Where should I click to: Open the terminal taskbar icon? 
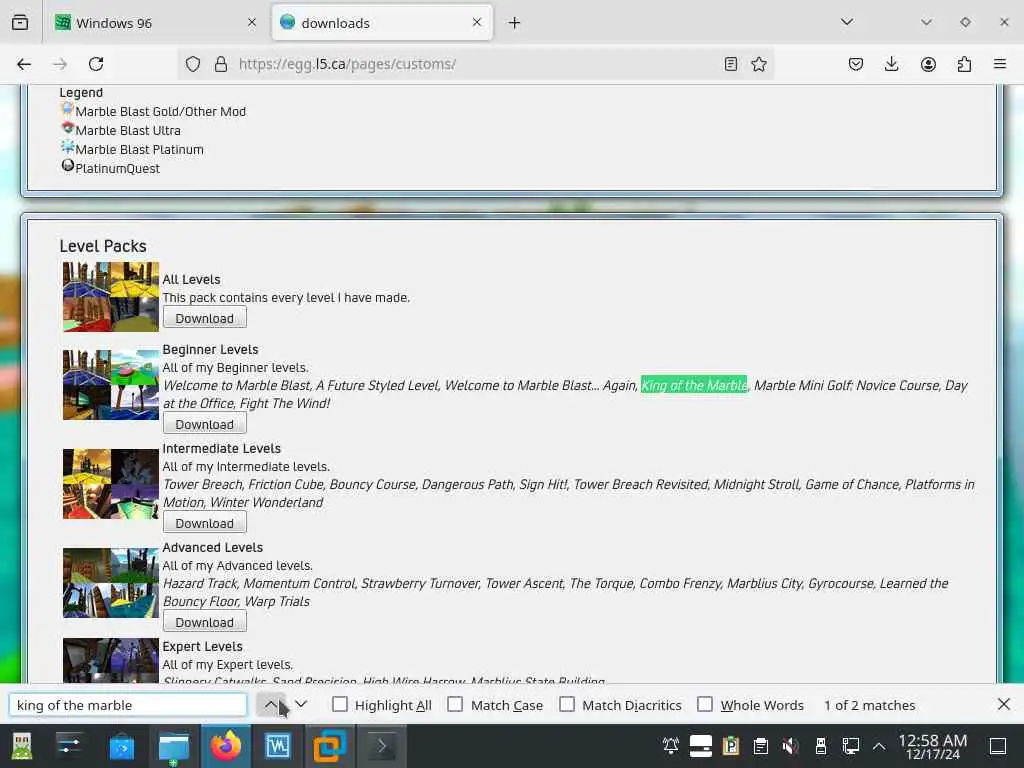click(x=381, y=746)
